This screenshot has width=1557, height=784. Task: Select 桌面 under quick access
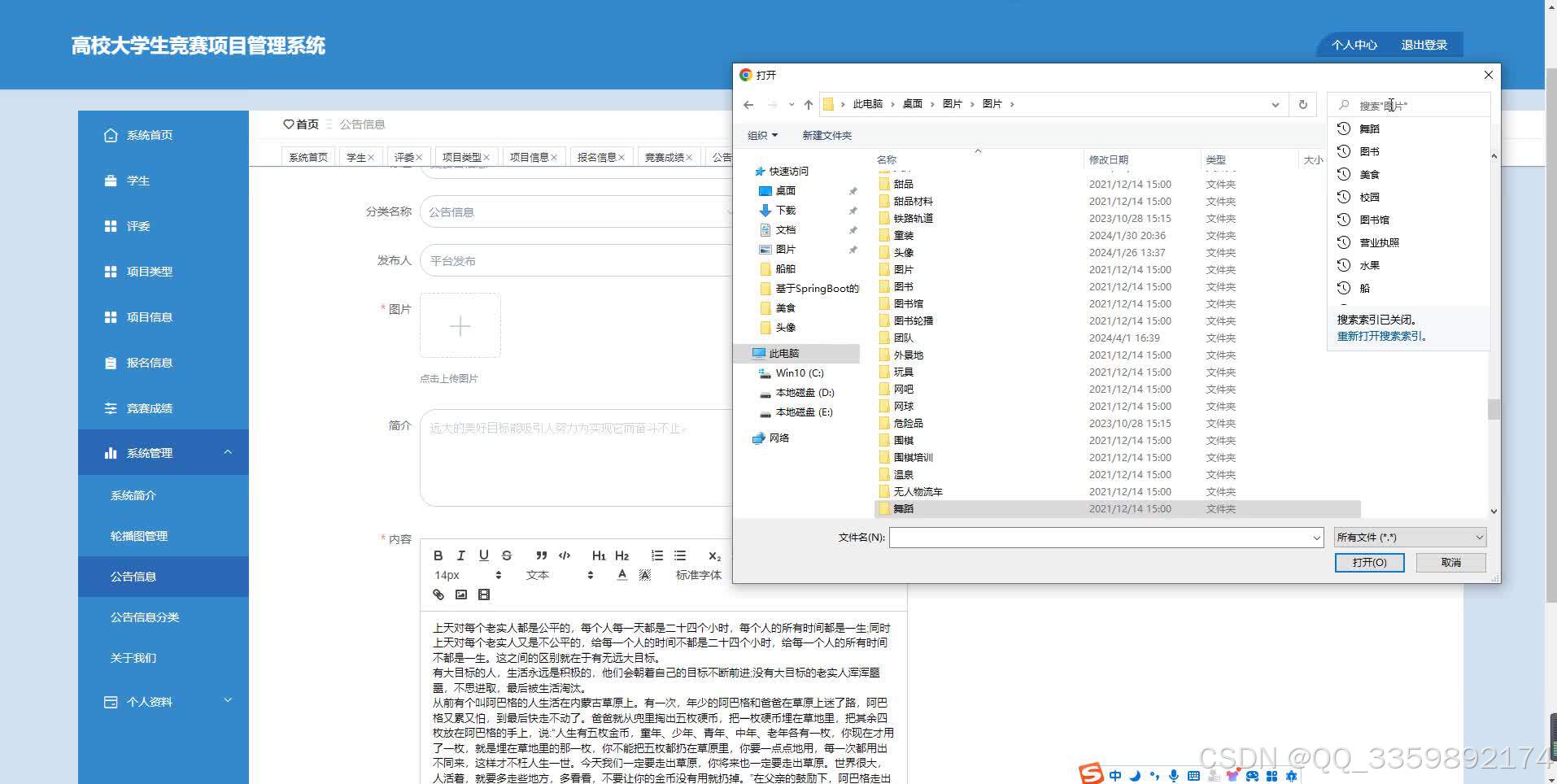pos(785,190)
